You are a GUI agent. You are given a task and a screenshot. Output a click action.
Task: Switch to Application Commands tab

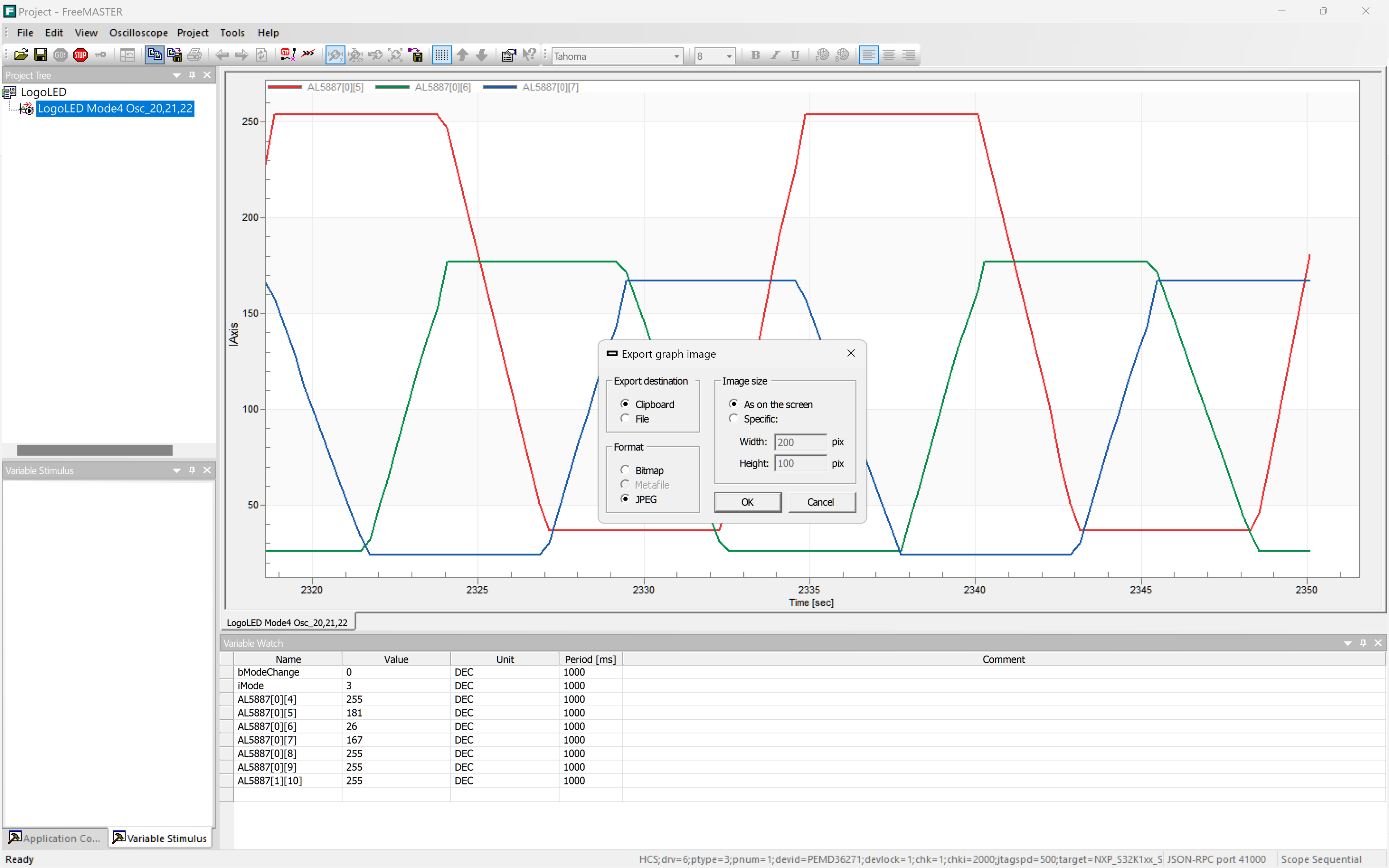click(55, 838)
